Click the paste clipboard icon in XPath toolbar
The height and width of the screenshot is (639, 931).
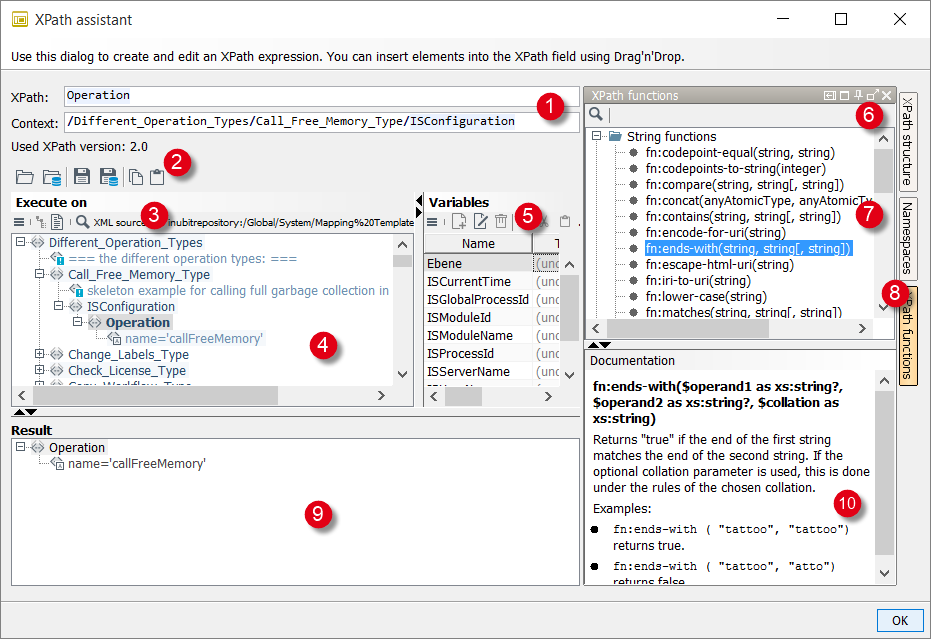coord(156,177)
